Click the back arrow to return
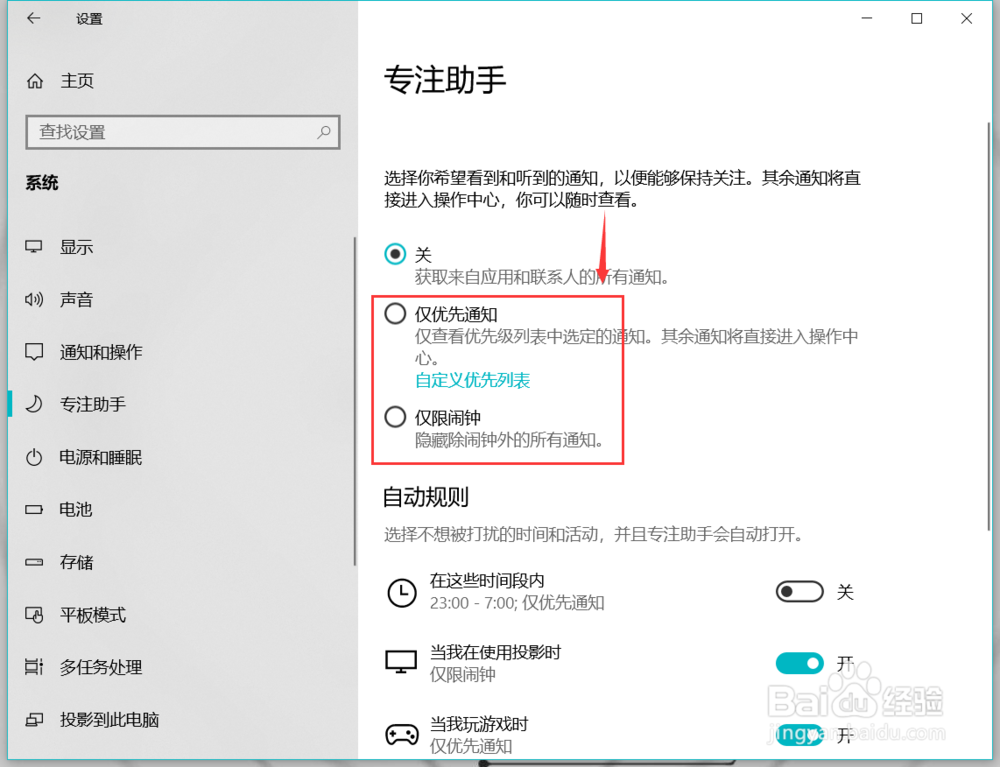 click(33, 18)
